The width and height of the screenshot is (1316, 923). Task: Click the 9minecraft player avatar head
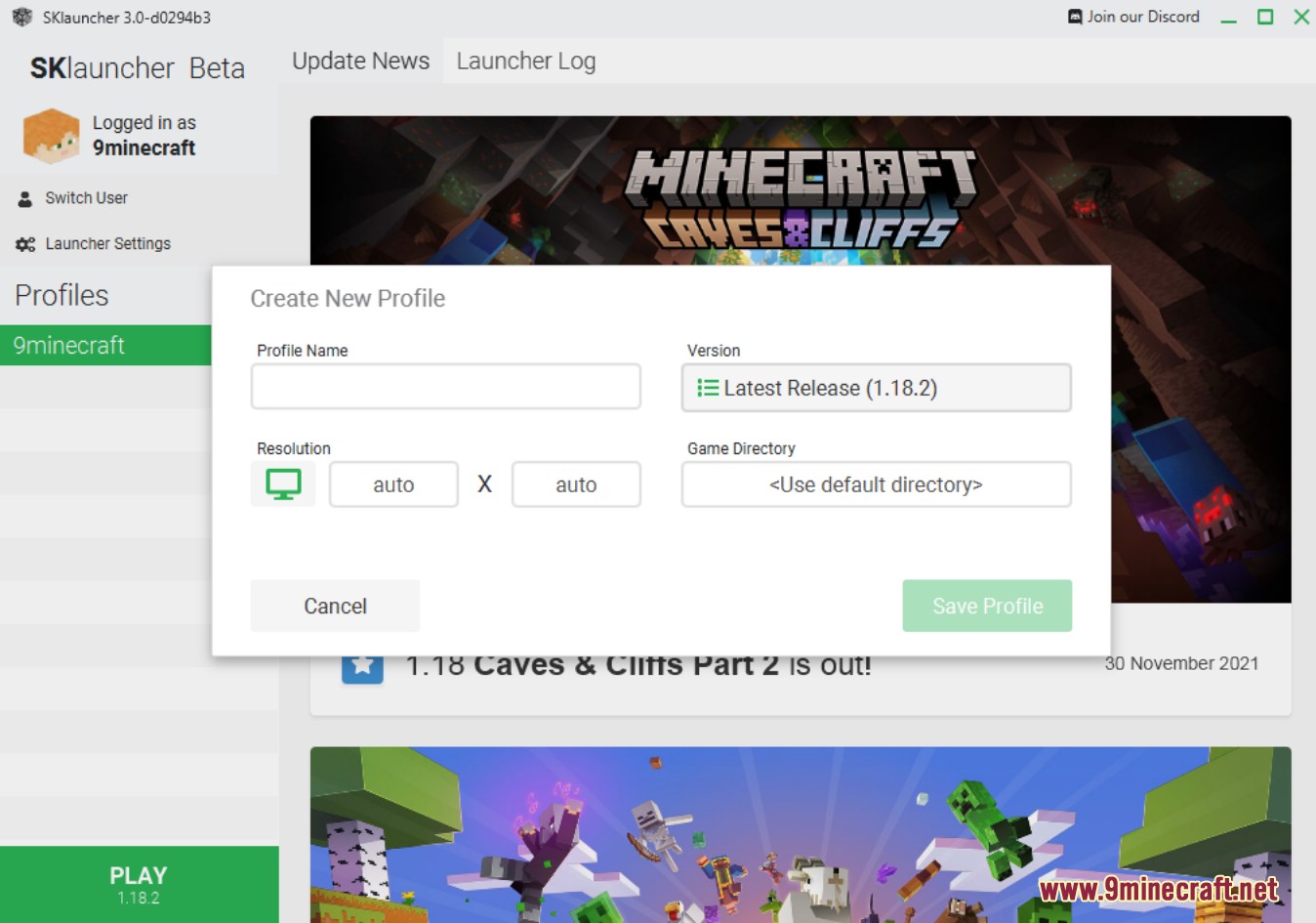tap(51, 136)
